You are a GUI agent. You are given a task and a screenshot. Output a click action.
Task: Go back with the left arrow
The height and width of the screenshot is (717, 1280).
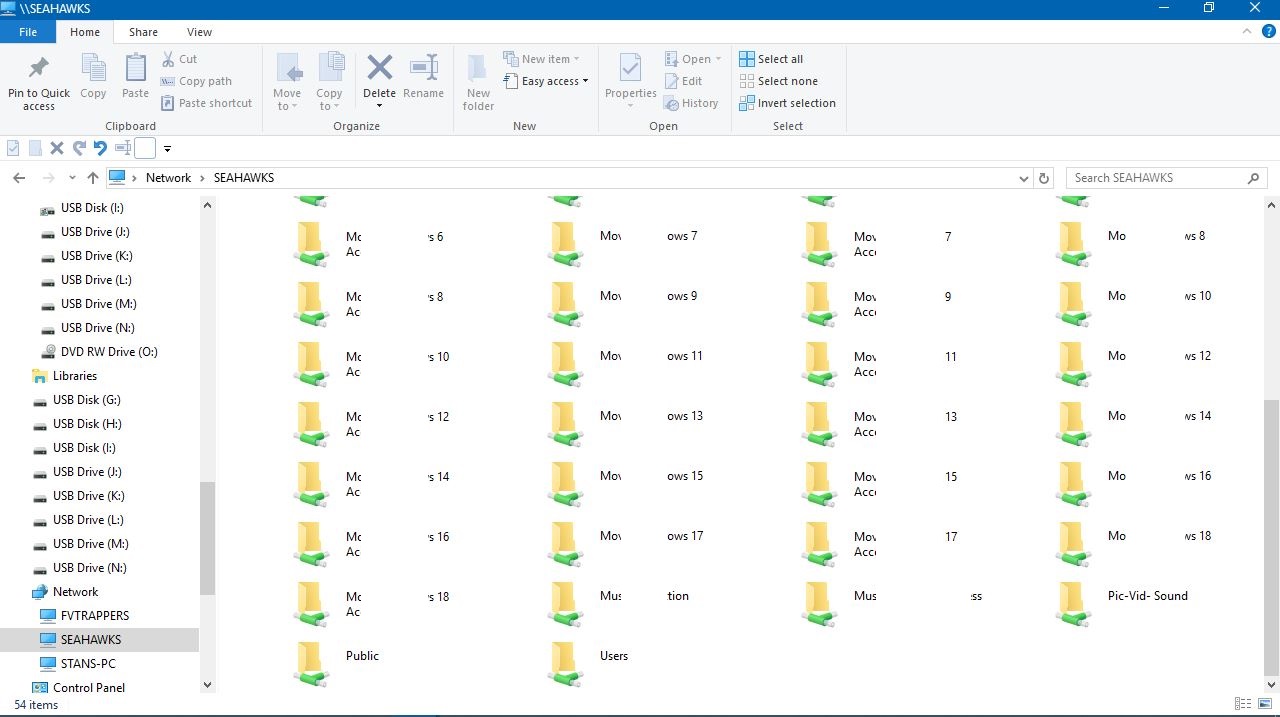(18, 178)
